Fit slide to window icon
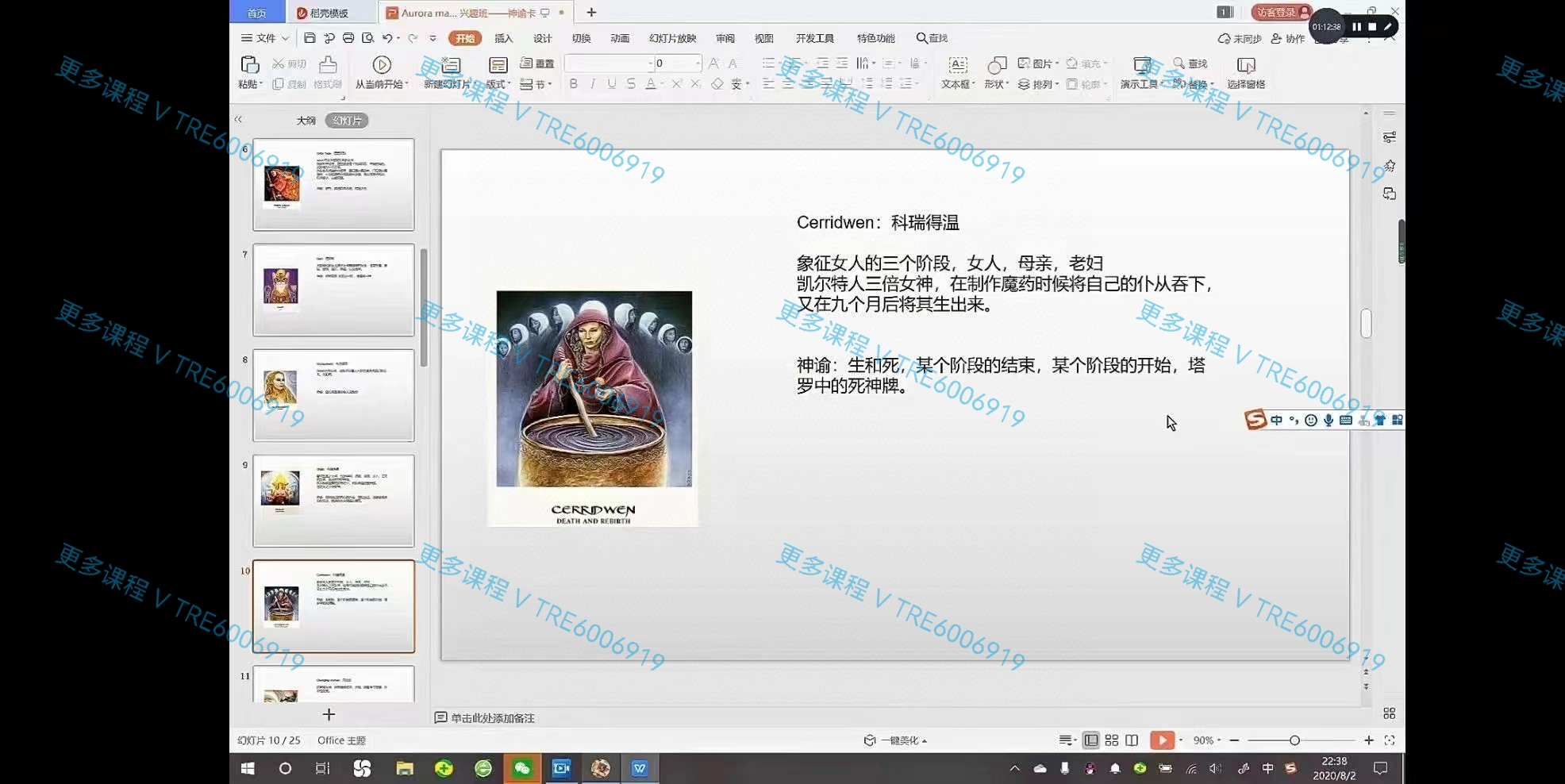This screenshot has width=1565, height=784. pyautogui.click(x=1390, y=740)
